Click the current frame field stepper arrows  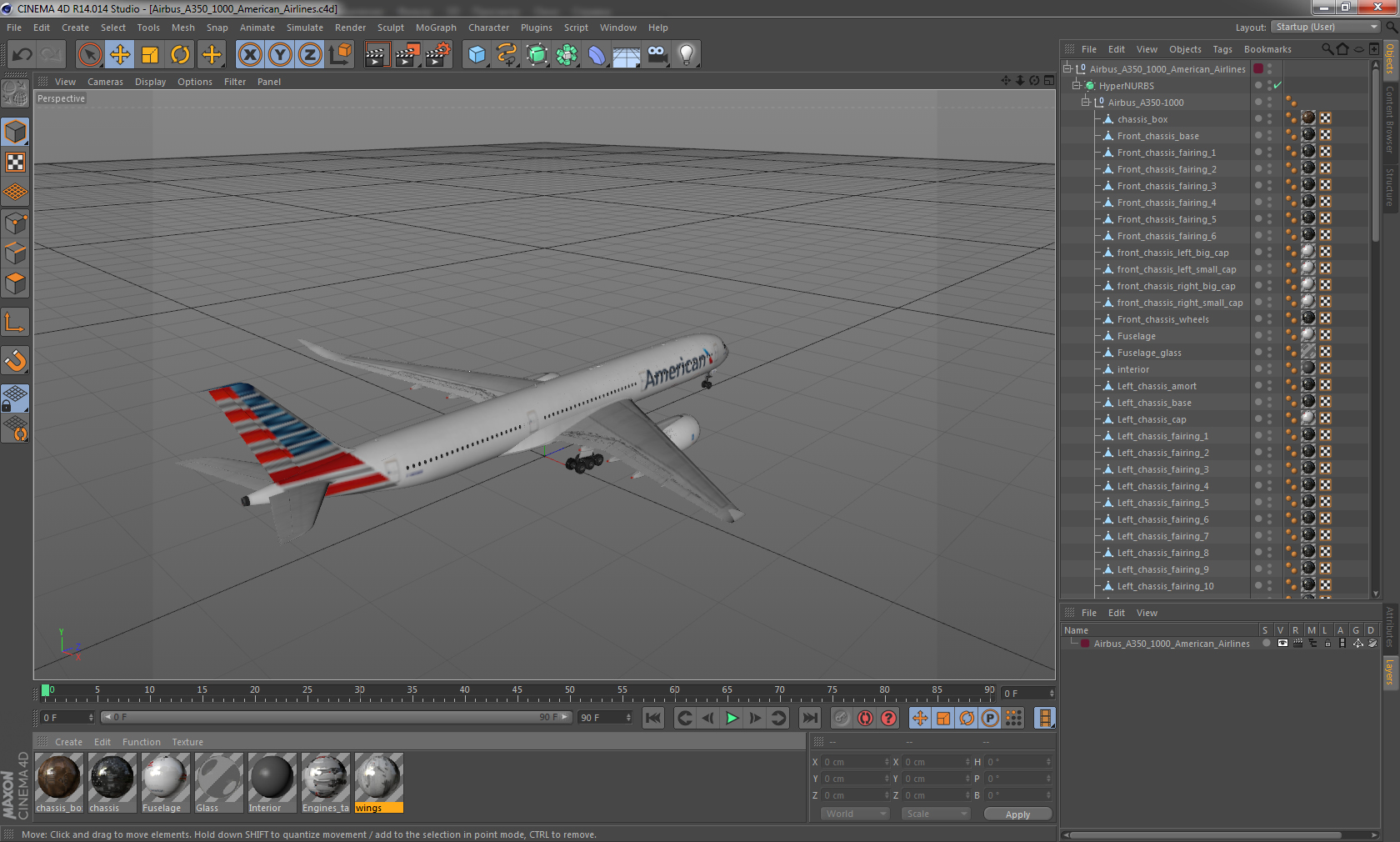tap(1052, 693)
